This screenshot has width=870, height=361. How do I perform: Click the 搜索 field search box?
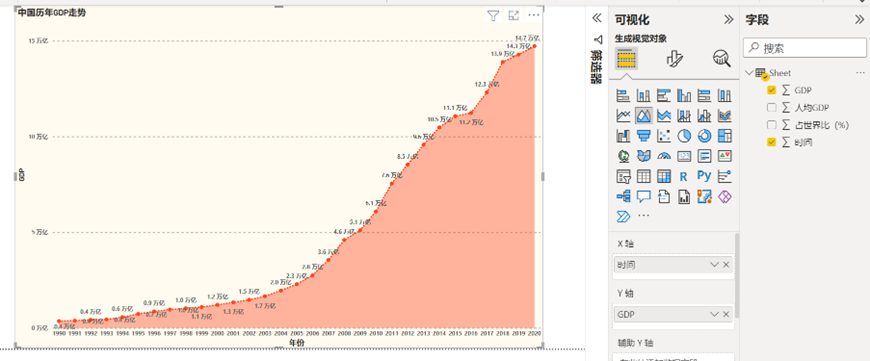[805, 48]
